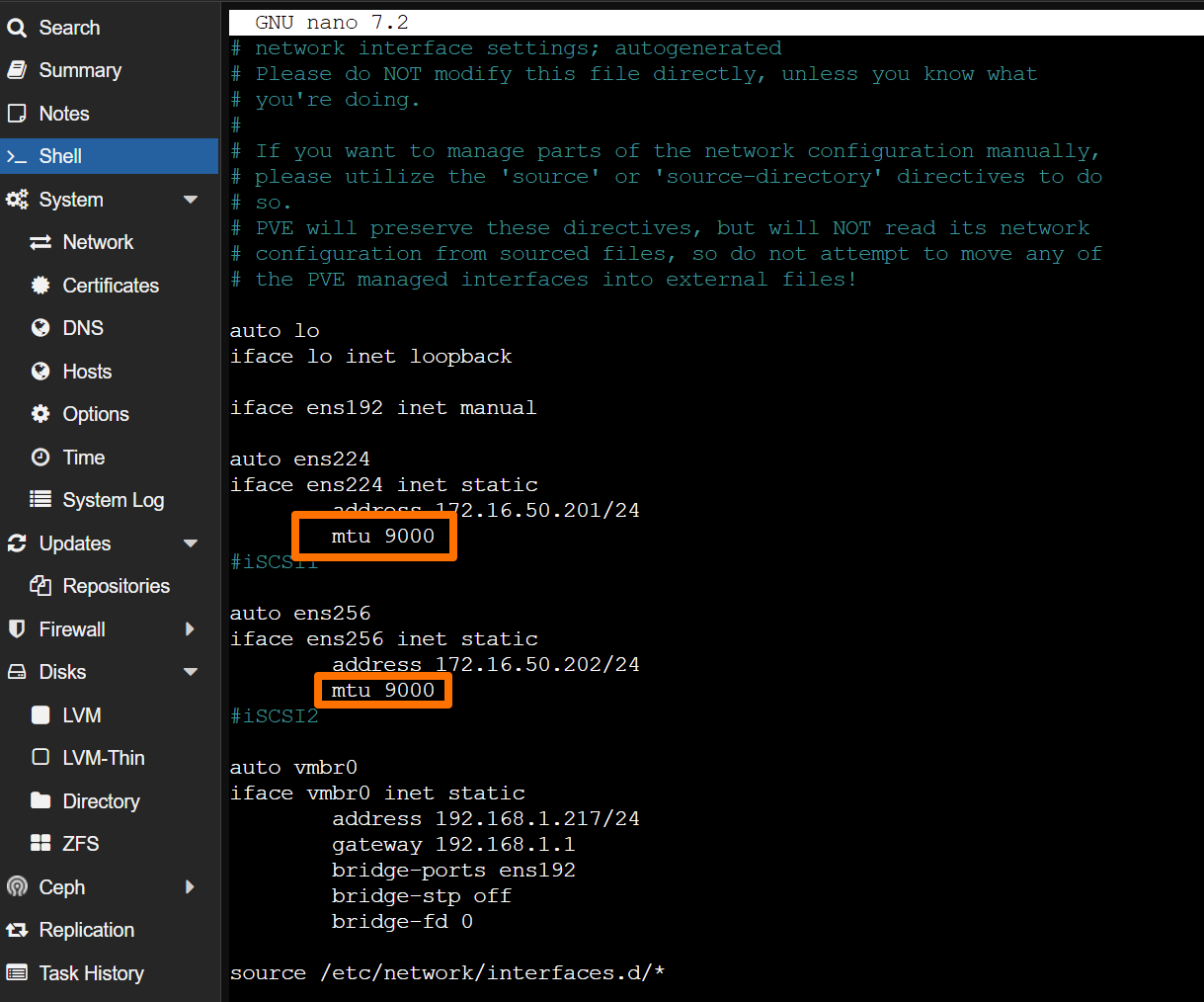
Task: Click the Time clock icon
Action: [40, 458]
